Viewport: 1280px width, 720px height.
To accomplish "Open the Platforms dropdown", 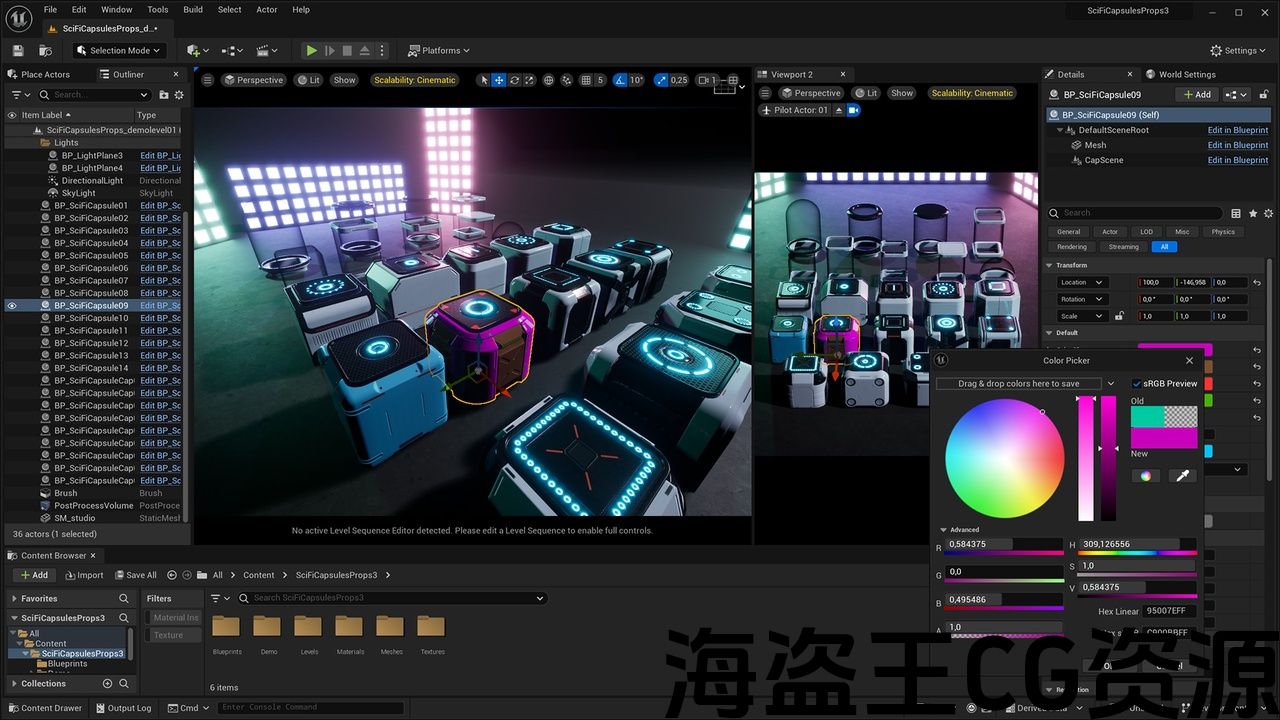I will pos(439,50).
